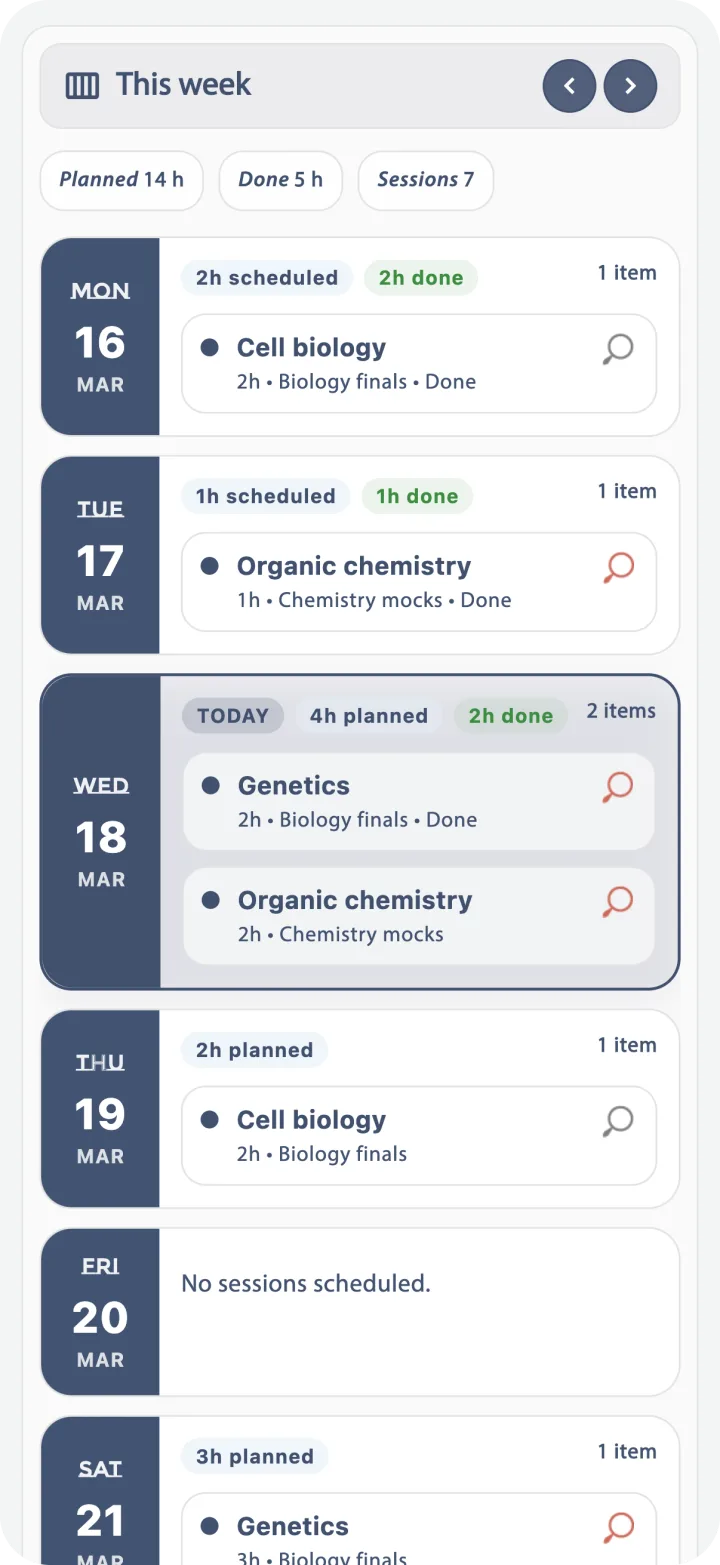The width and height of the screenshot is (720, 1565).
Task: Open magnifier on Wednesday's Organic chemistry session
Action: (618, 902)
